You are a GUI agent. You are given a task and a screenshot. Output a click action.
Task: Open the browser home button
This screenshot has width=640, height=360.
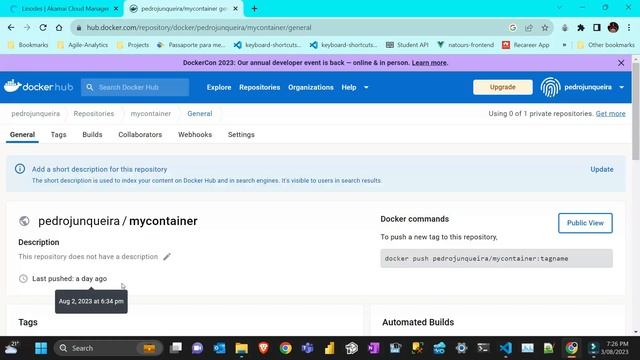pyautogui.click(x=59, y=28)
